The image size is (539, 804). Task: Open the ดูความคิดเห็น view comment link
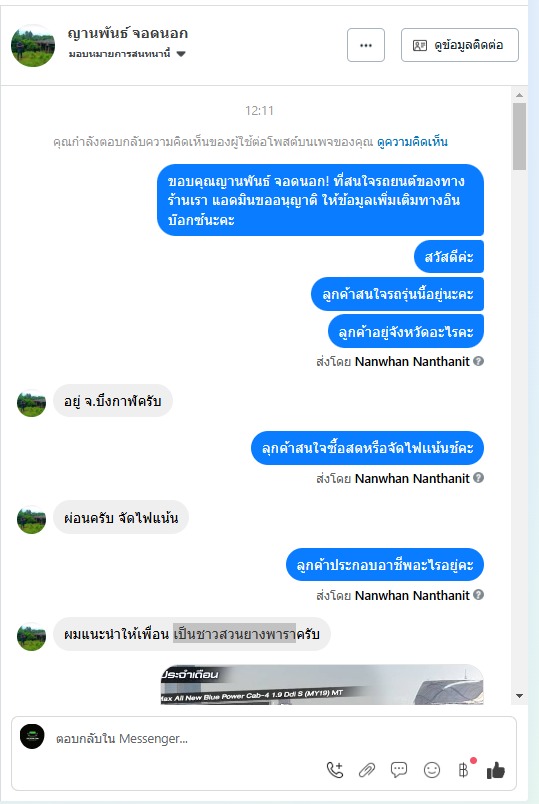coord(412,142)
